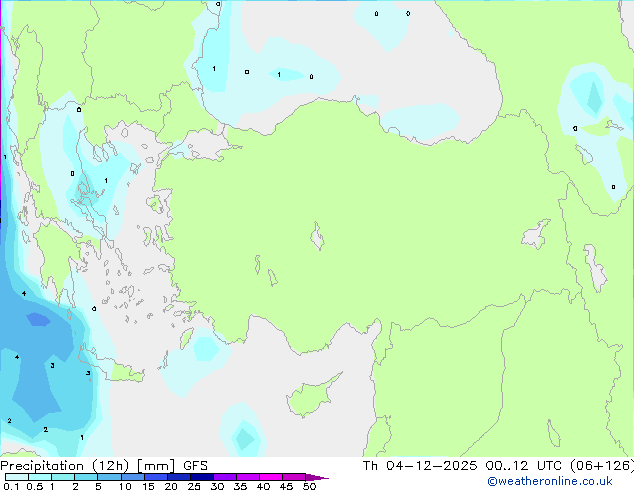Pick the 5–10 mm blue legend swatch

click(109, 477)
